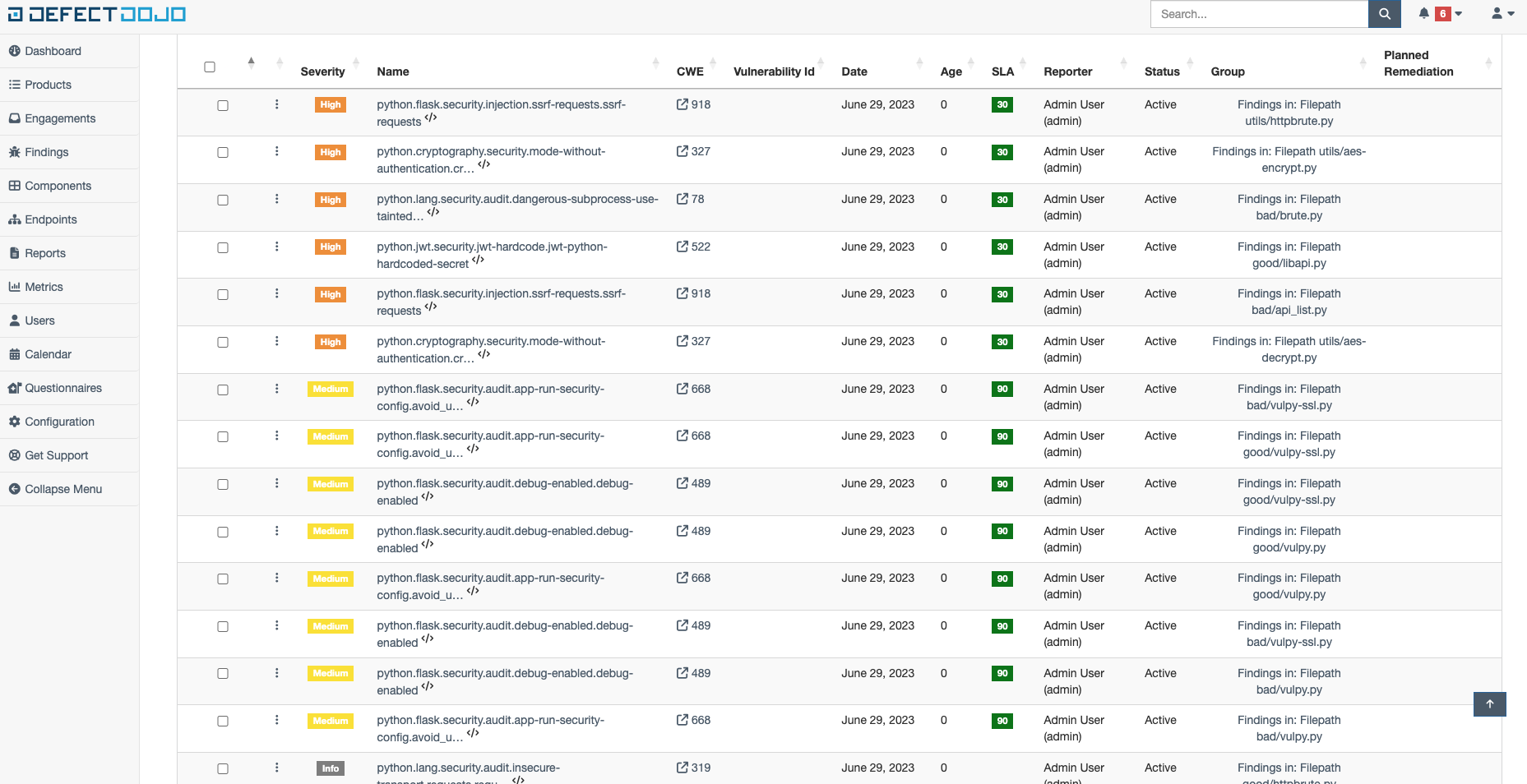
Task: Open the Endpoints sidebar item
Action: pos(69,219)
